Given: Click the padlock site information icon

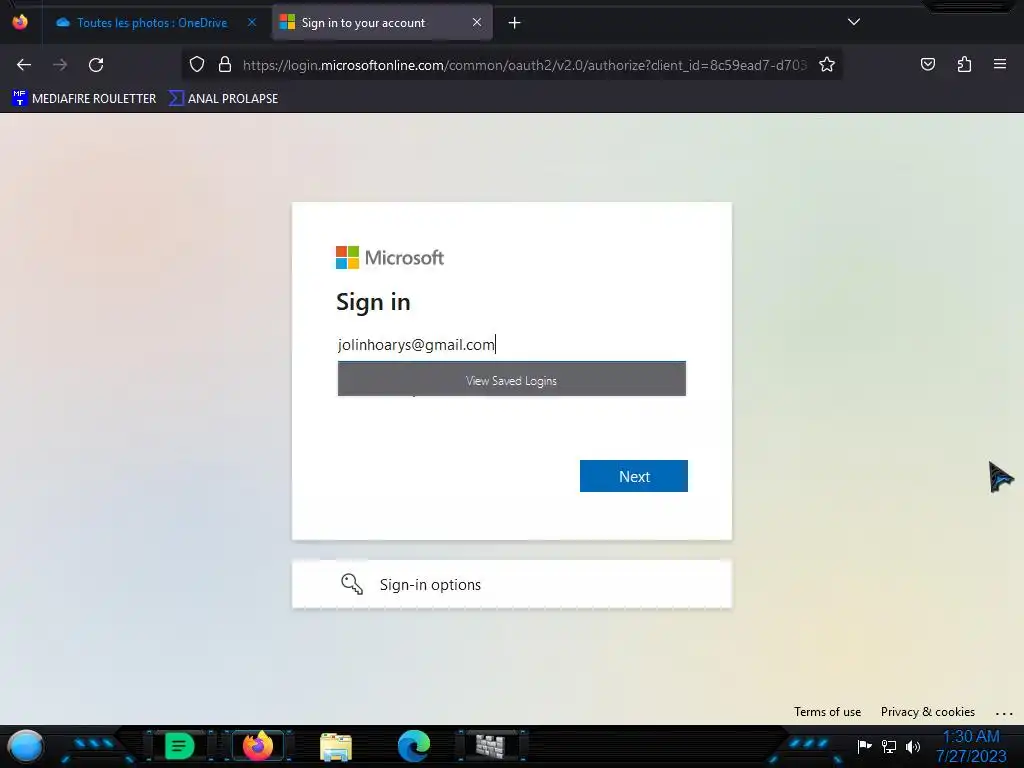Looking at the screenshot, I should [225, 65].
